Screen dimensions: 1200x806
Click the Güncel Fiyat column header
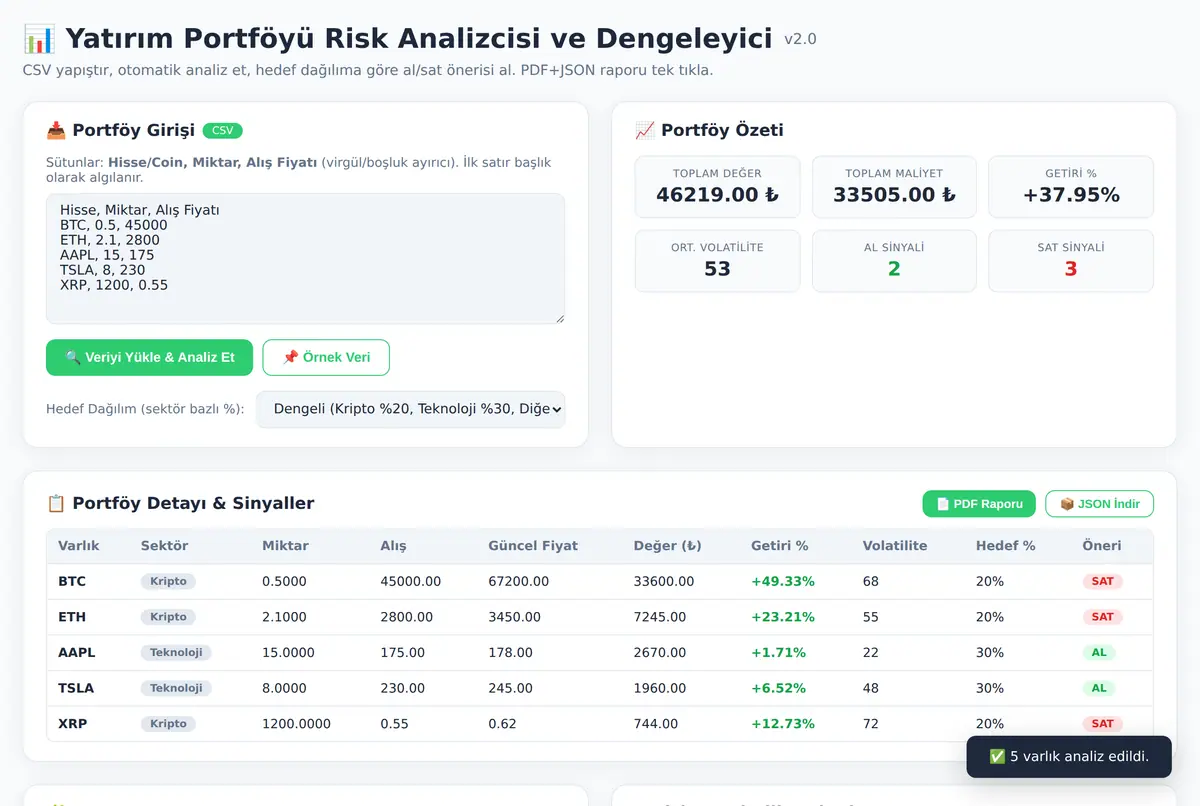[533, 546]
